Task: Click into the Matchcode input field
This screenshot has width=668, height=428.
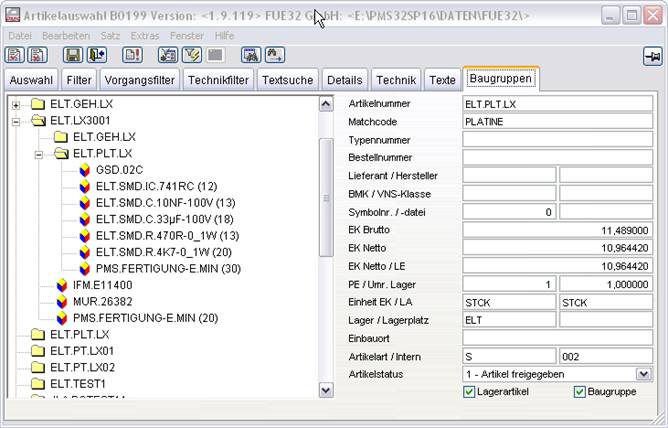Action: [x=557, y=121]
